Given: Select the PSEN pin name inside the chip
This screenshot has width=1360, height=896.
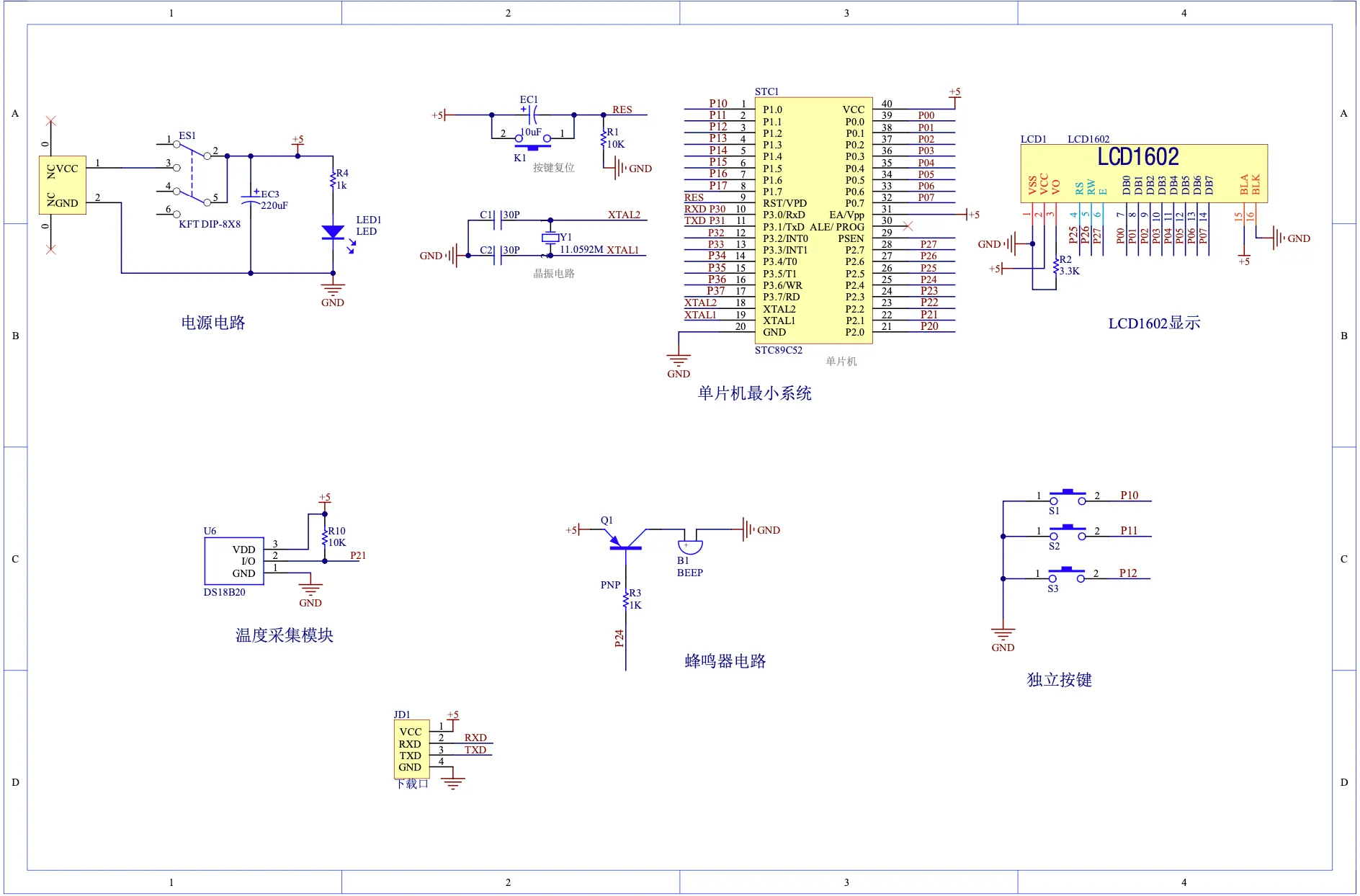Looking at the screenshot, I should click(851, 238).
